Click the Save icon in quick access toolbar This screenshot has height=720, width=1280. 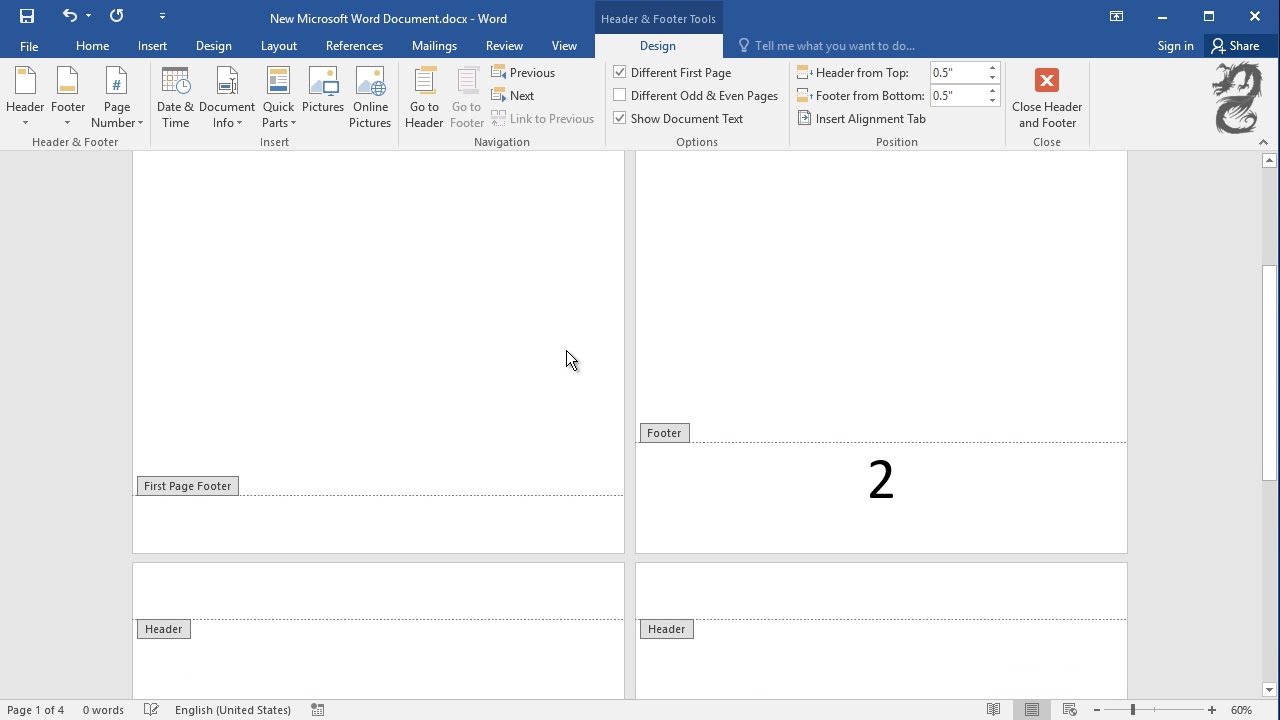coord(27,16)
